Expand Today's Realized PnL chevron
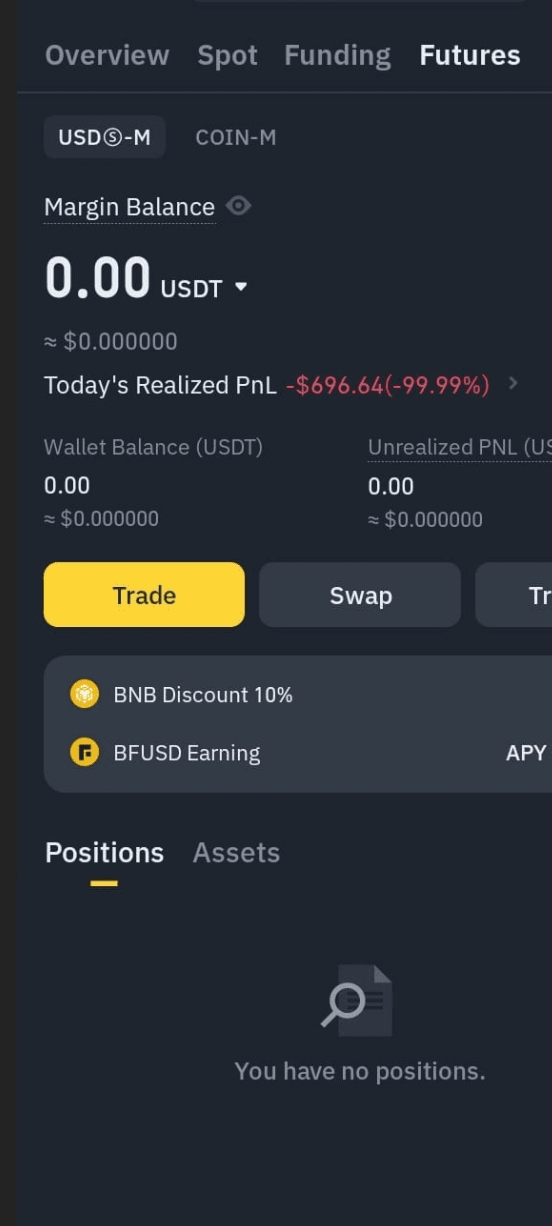 (x=513, y=383)
